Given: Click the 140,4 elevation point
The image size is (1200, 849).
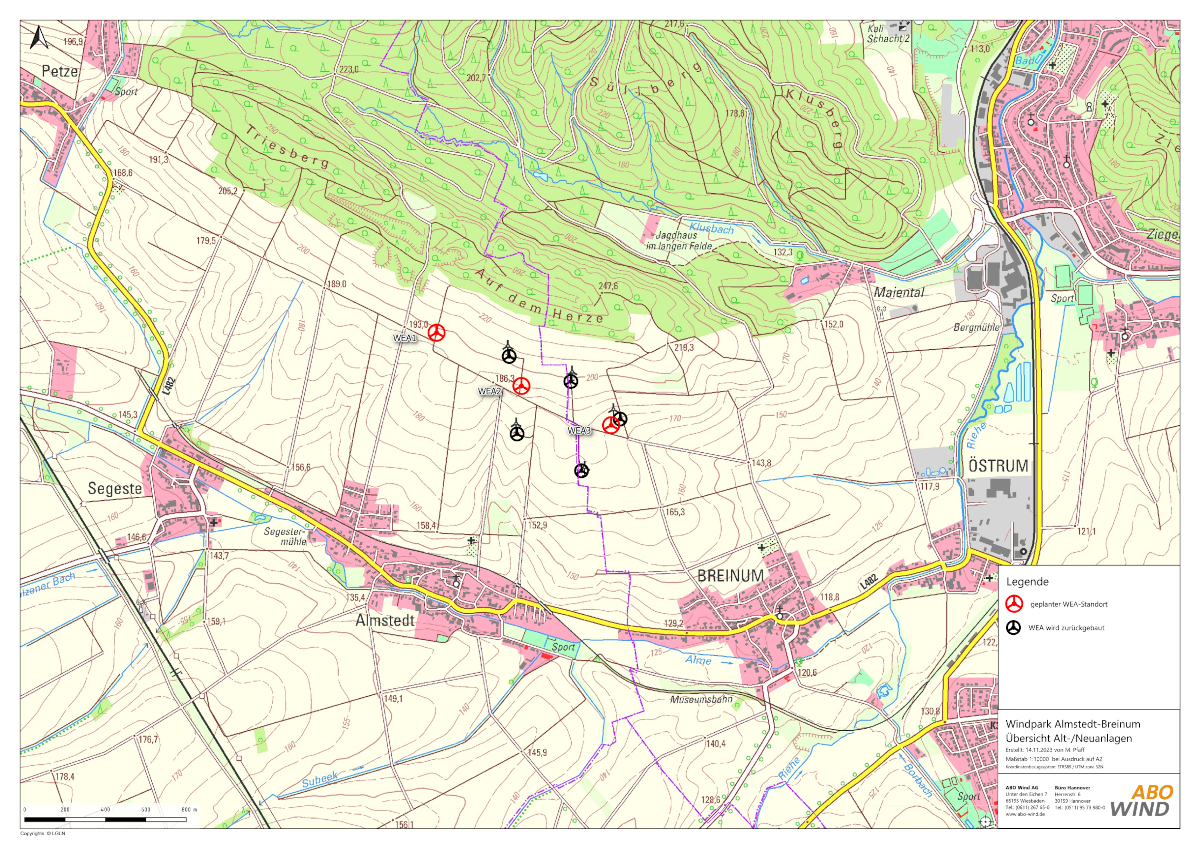Looking at the screenshot, I should (714, 743).
